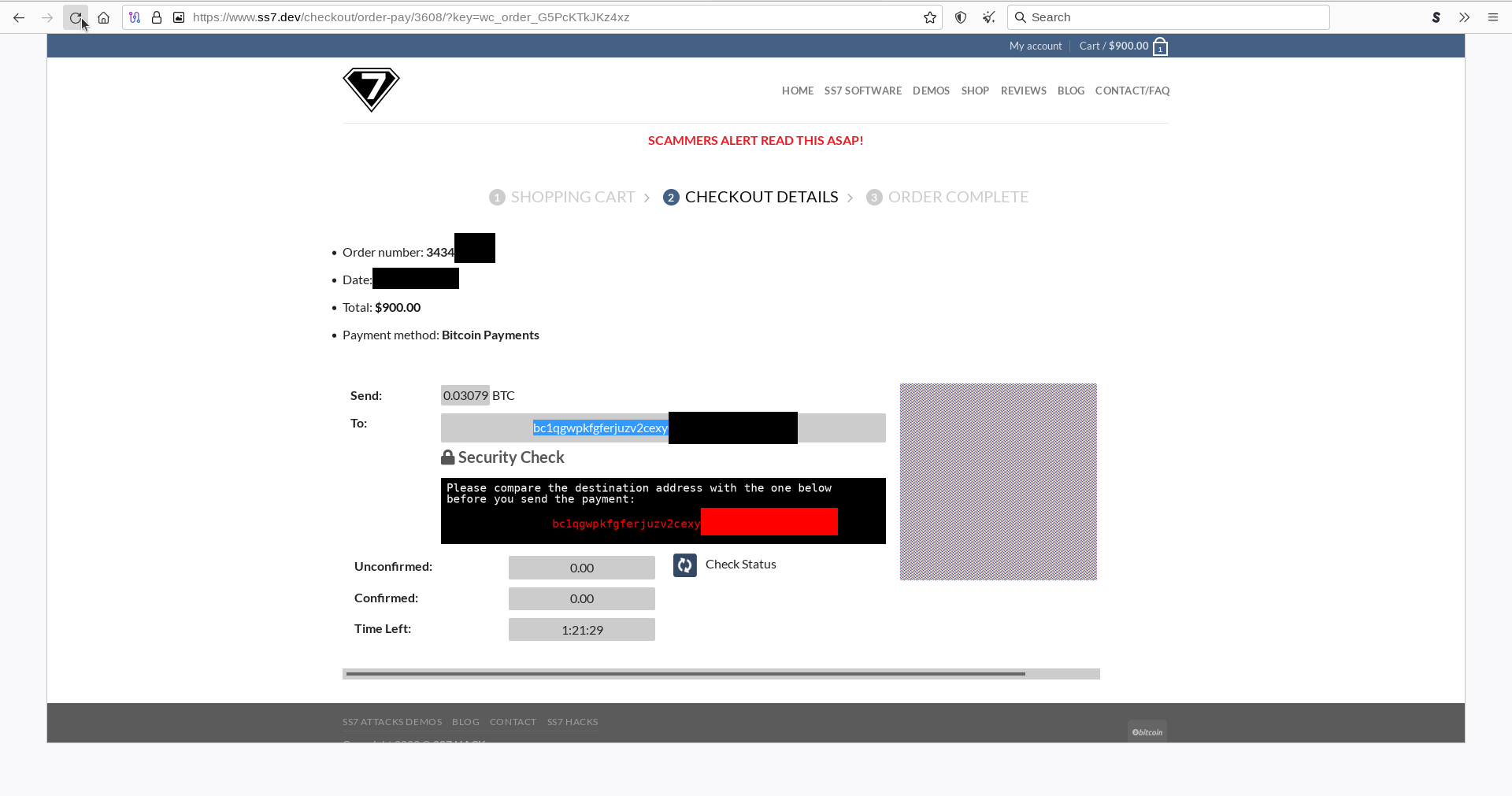
Task: Click the padlock site security icon
Action: point(157,17)
